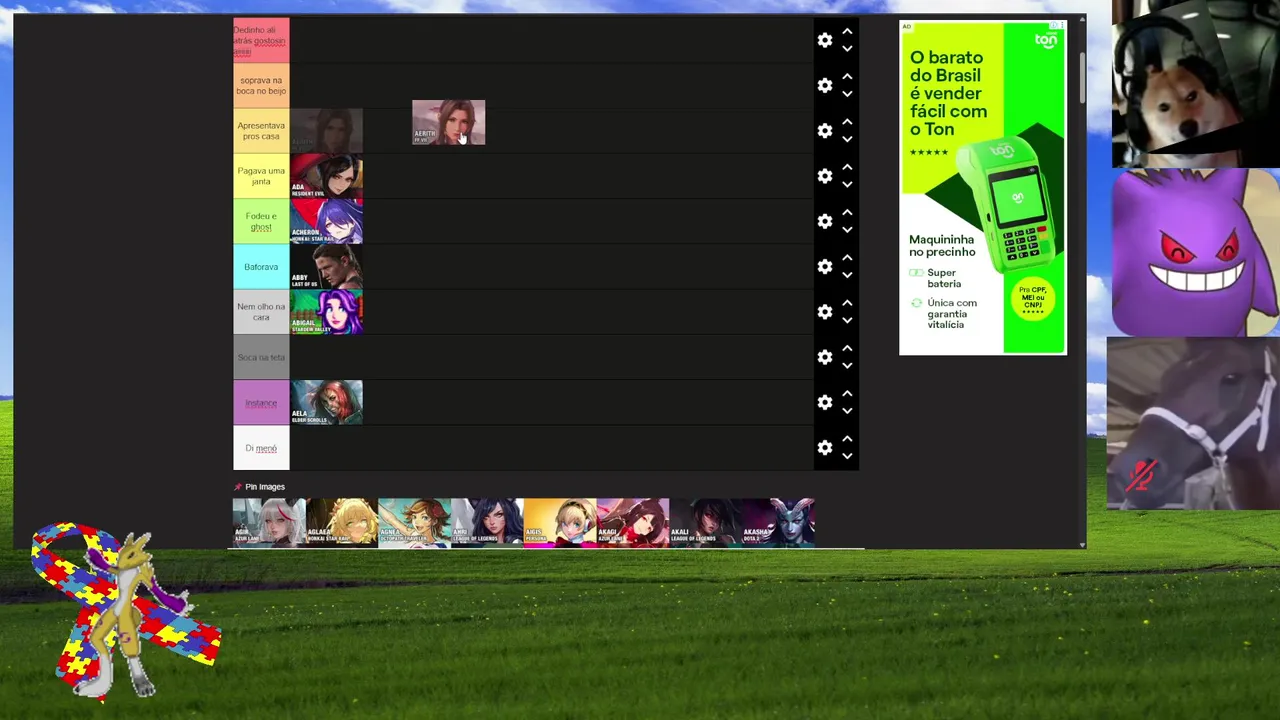
Task: Move 'Baforava' row down
Action: click(x=847, y=276)
